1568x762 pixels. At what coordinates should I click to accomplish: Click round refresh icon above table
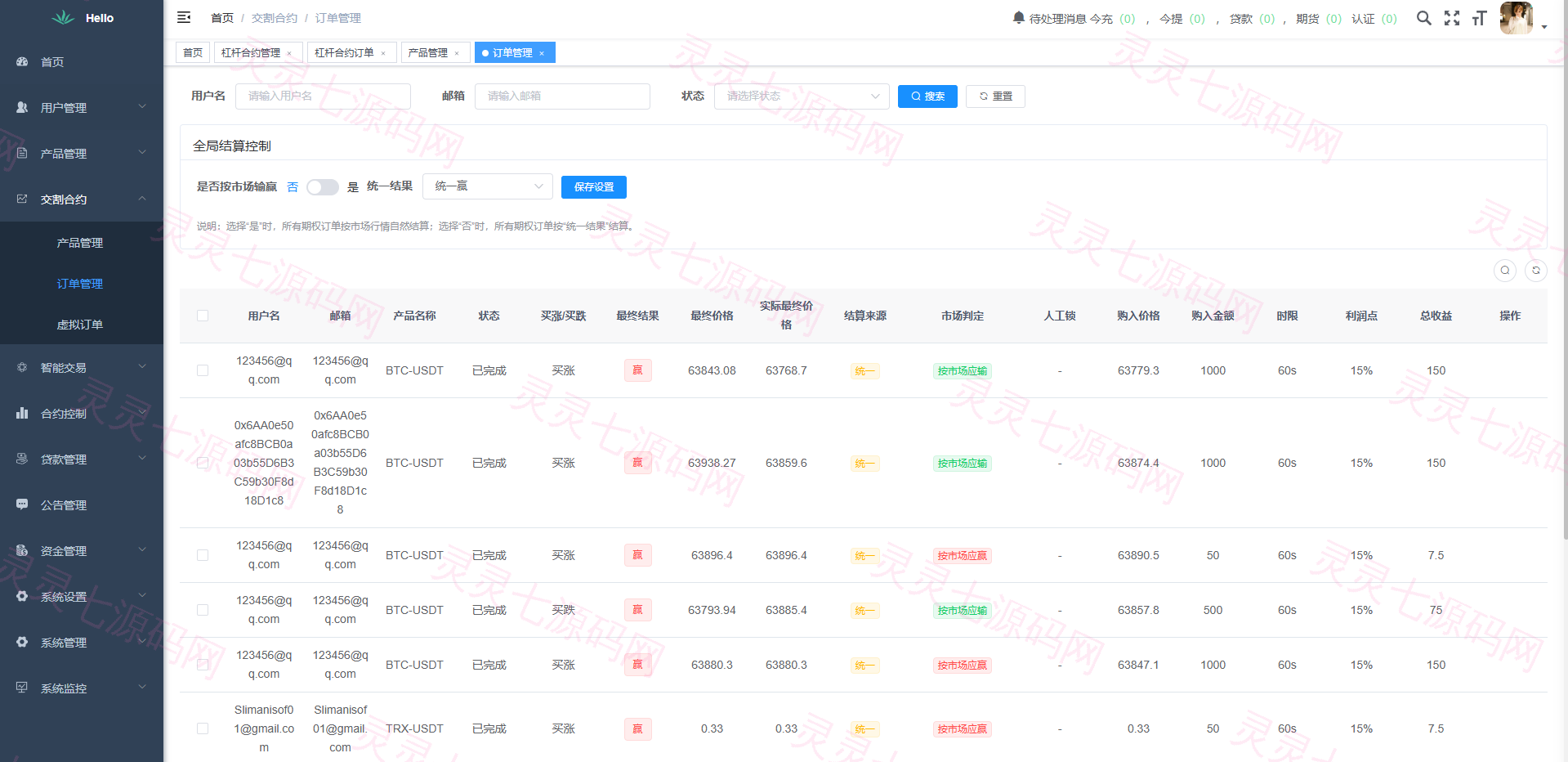click(1536, 271)
